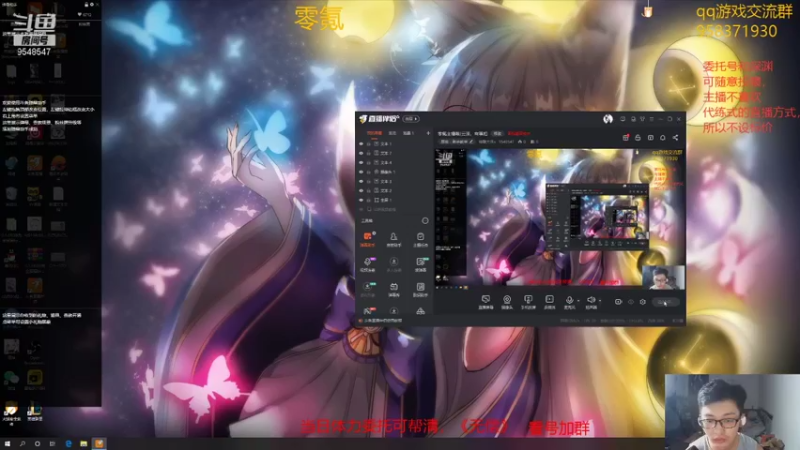Switch to the first red scene tab

[x=374, y=133]
